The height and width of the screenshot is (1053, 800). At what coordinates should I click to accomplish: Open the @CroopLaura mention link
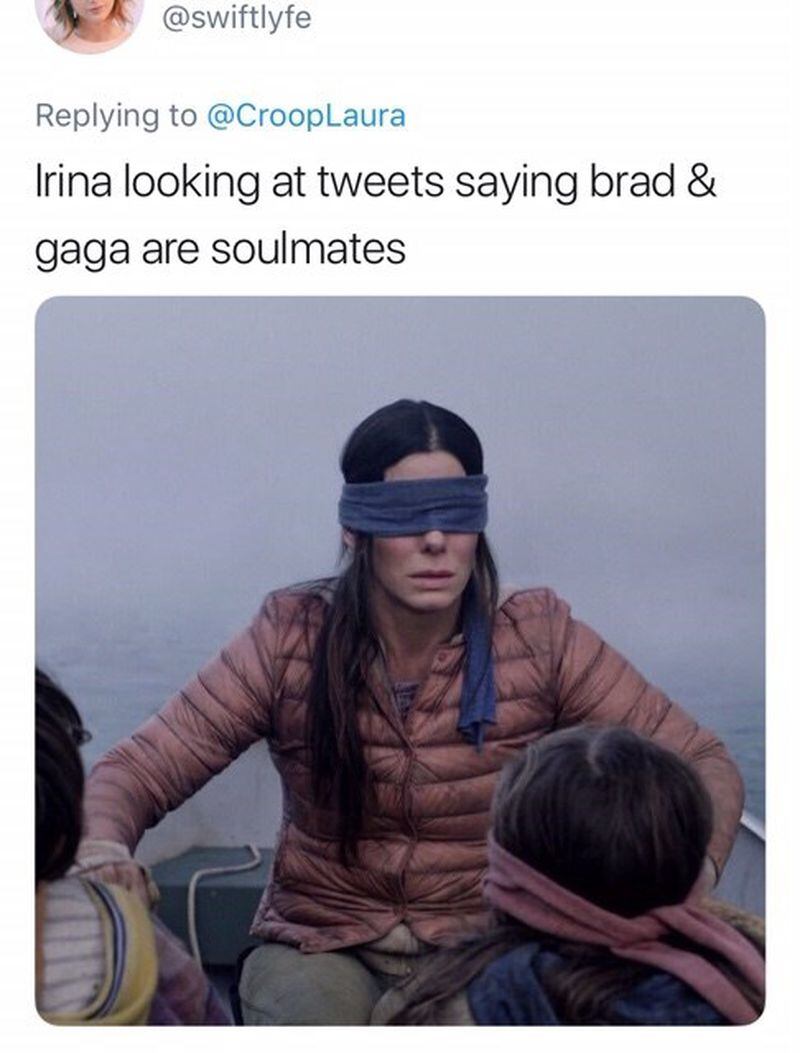[307, 116]
